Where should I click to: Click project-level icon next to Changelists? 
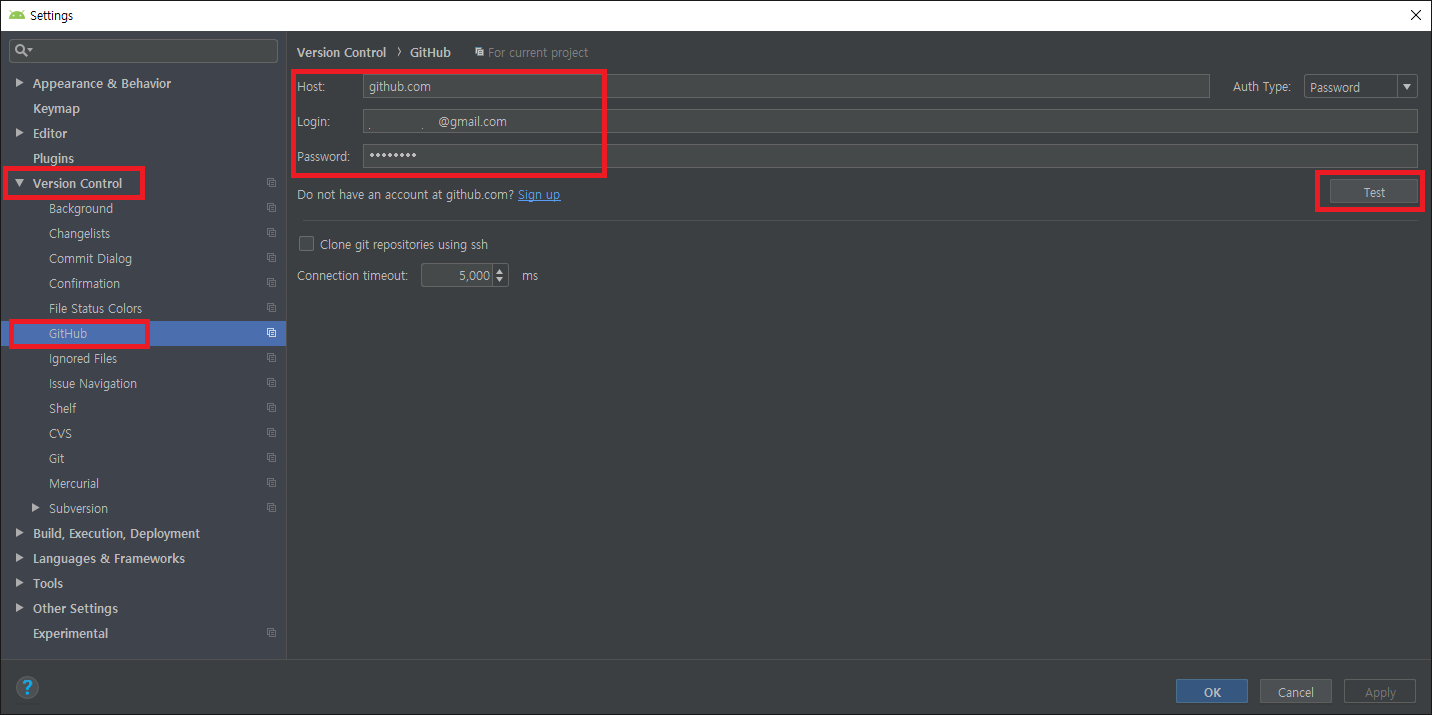(x=271, y=233)
